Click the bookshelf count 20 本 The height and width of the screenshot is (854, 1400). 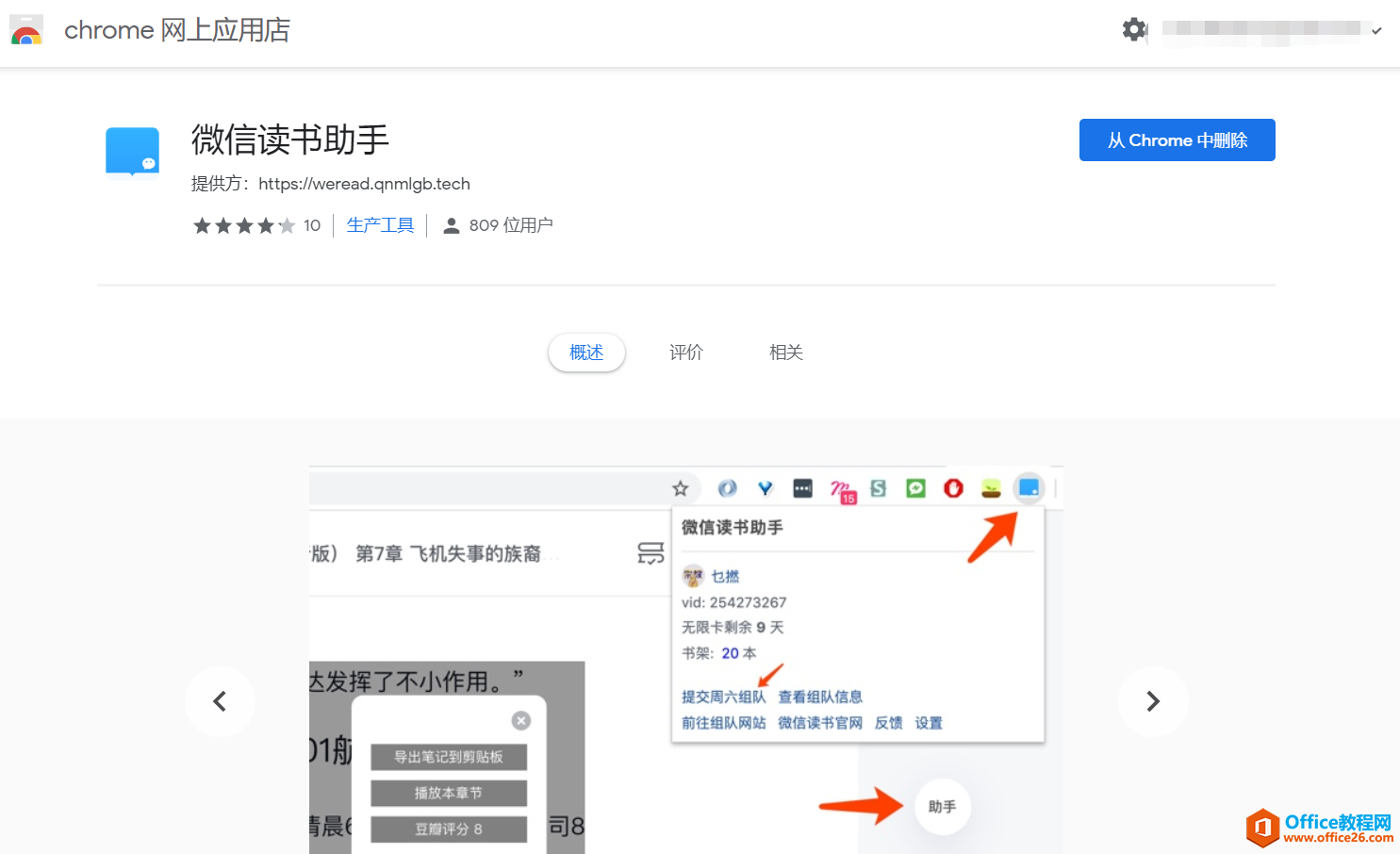[x=739, y=653]
